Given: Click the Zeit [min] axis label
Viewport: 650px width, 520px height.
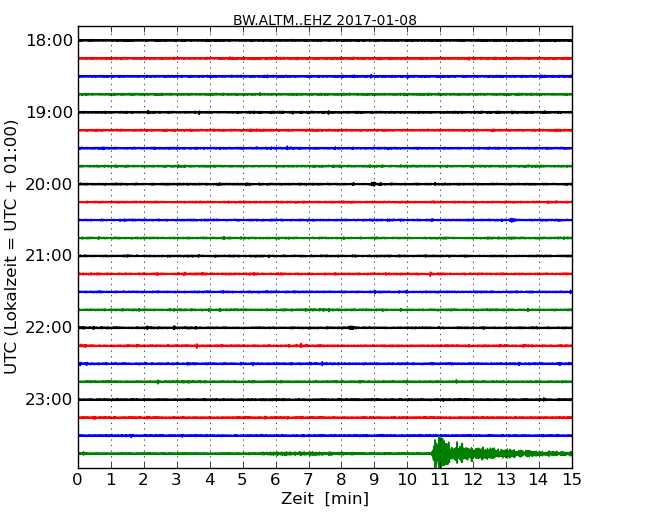Looking at the screenshot, I should 325,498.
